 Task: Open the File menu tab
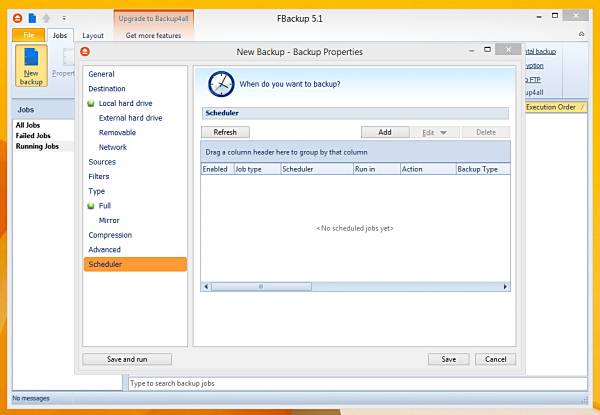(x=29, y=35)
